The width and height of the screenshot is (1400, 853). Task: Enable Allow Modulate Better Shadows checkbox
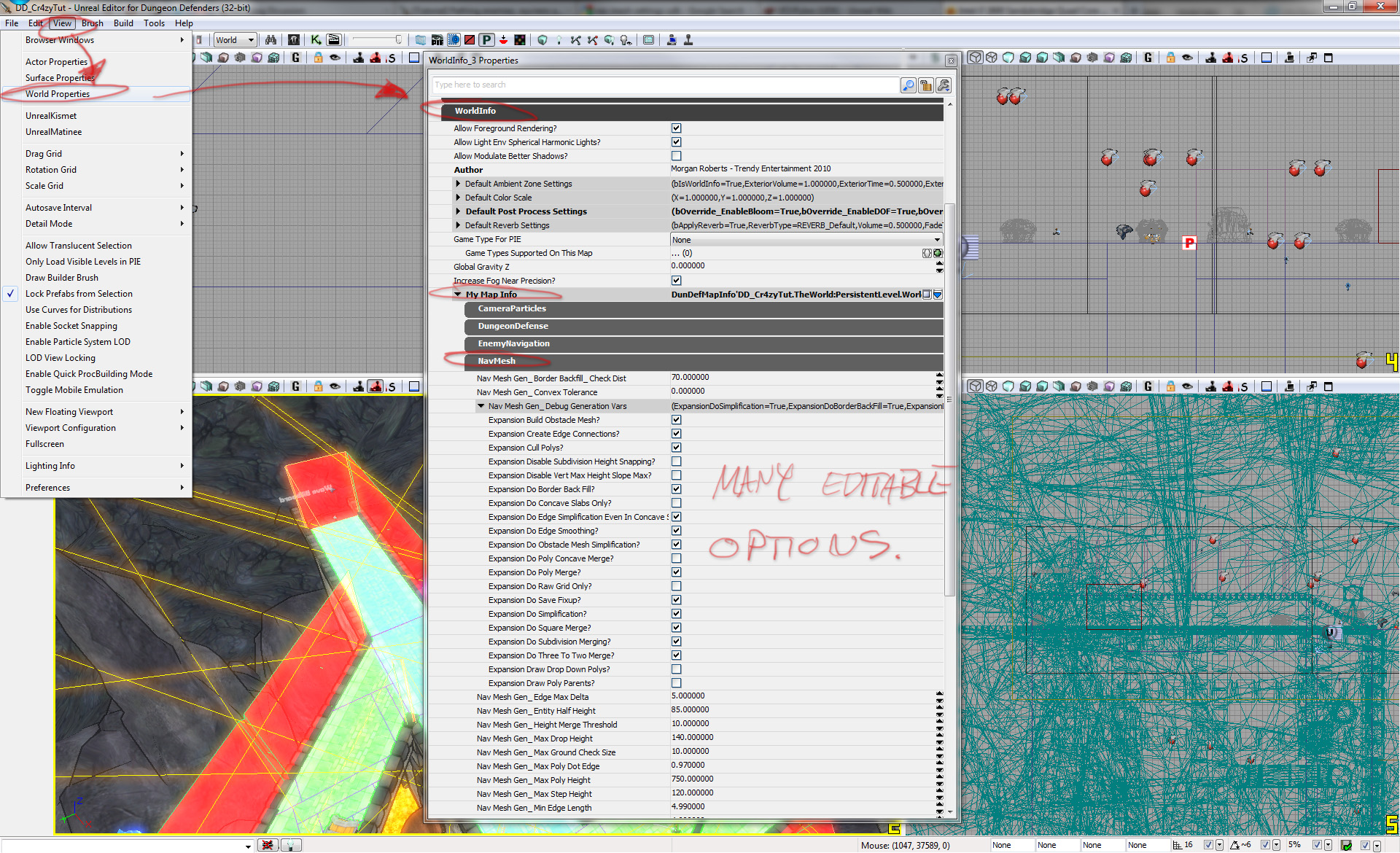pyautogui.click(x=676, y=156)
